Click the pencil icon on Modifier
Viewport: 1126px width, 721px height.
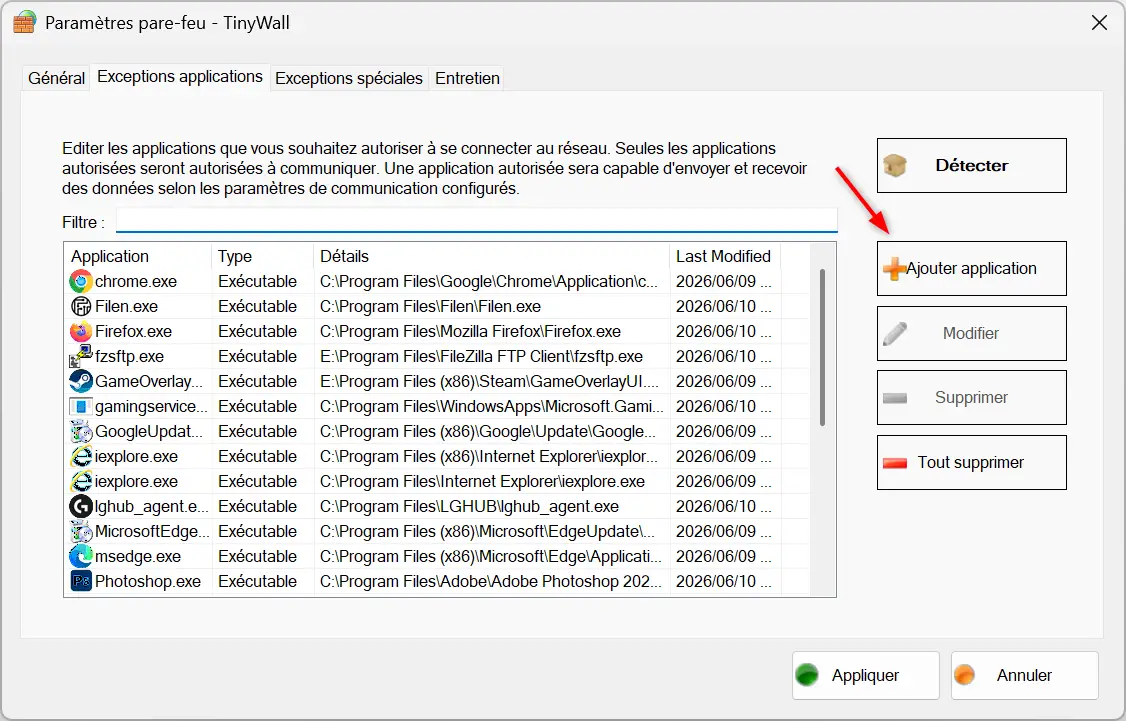point(895,334)
